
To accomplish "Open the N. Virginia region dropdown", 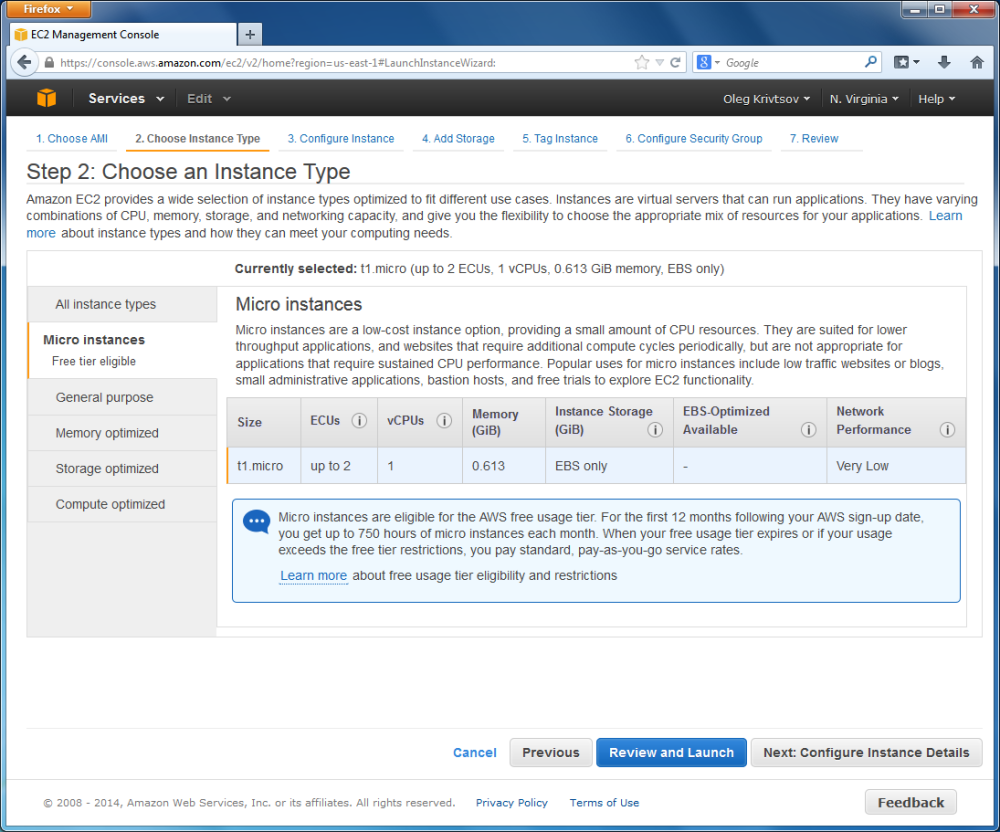I will pyautogui.click(x=864, y=99).
